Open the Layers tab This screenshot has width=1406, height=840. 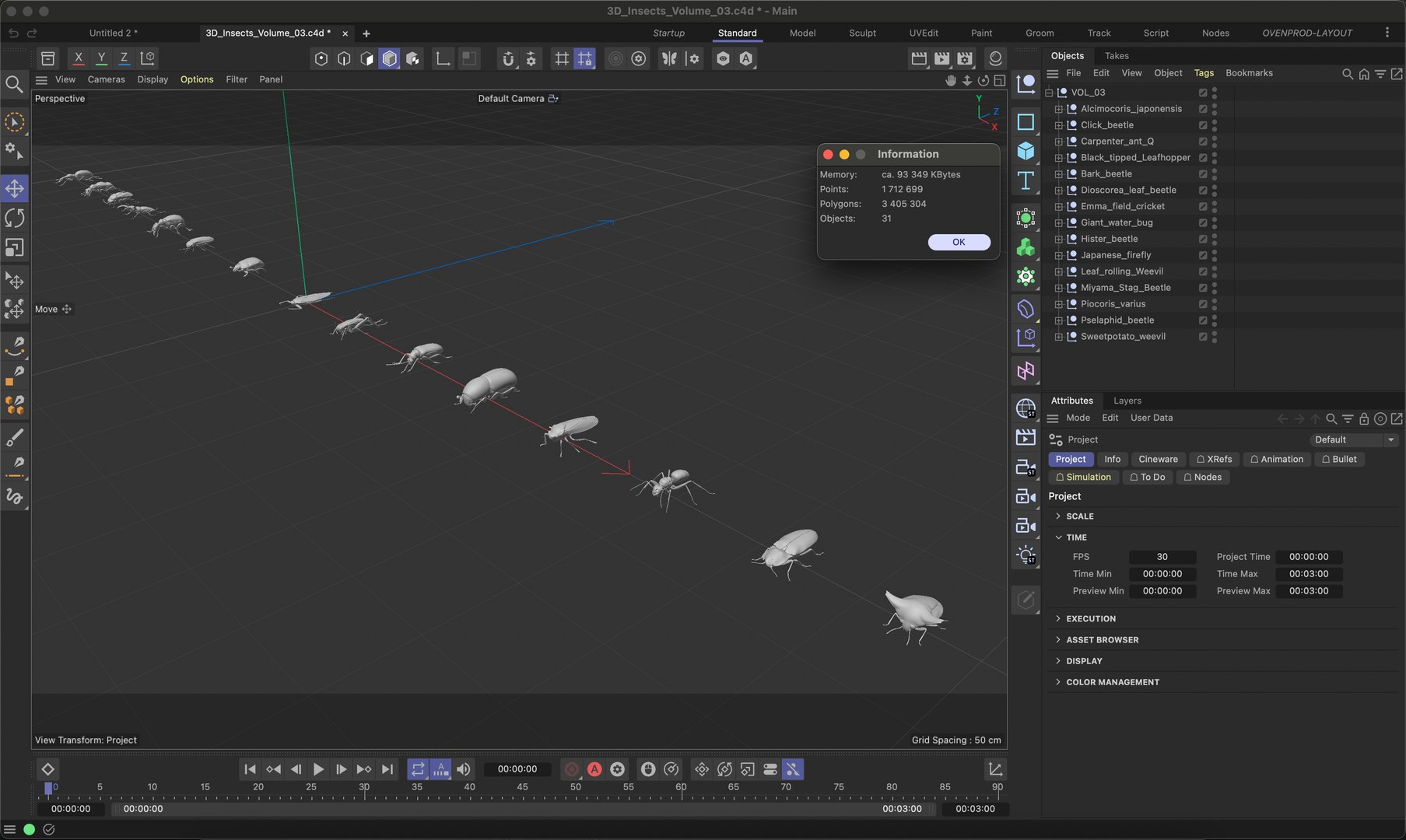1127,401
